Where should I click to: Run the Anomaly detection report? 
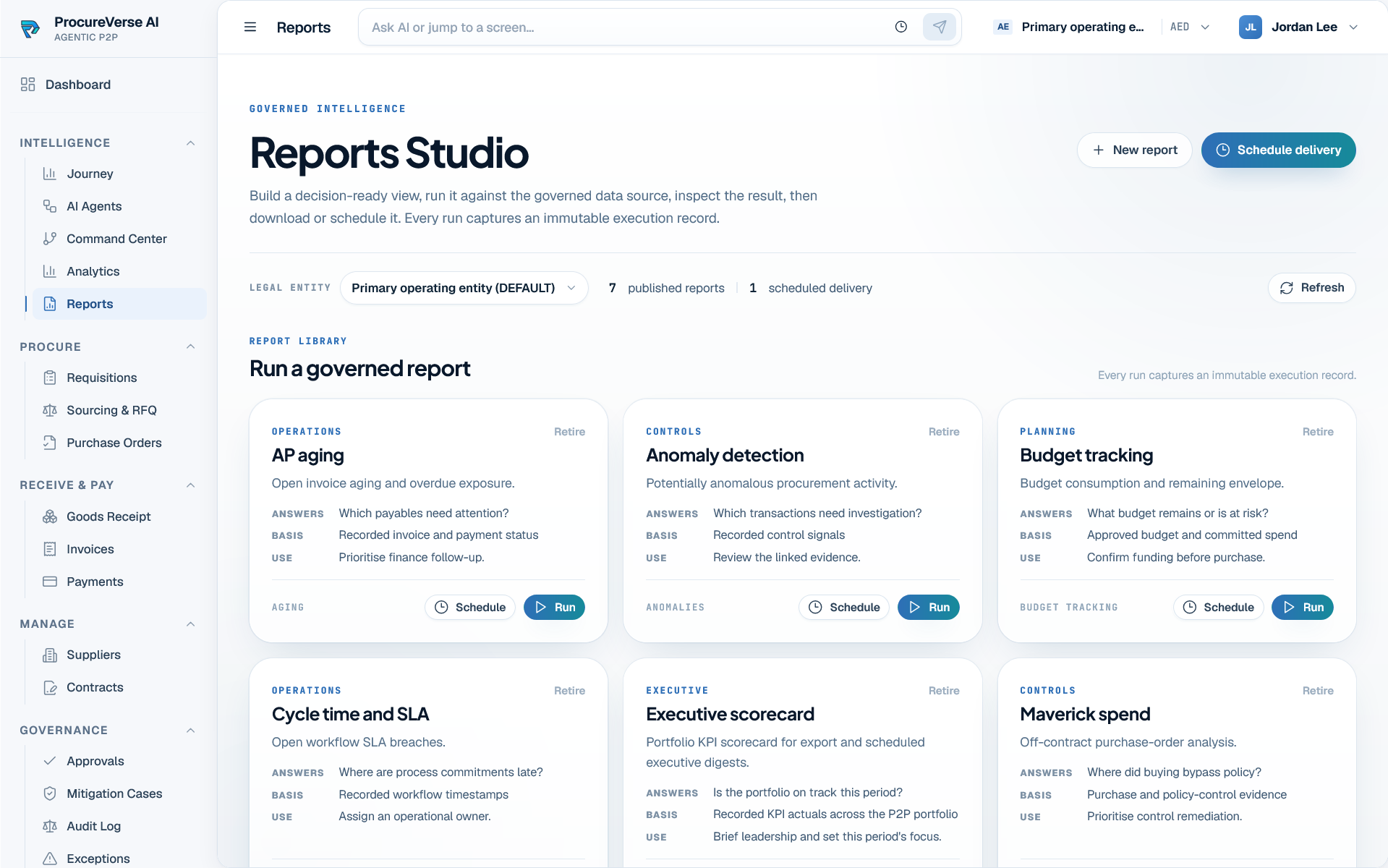click(x=929, y=608)
